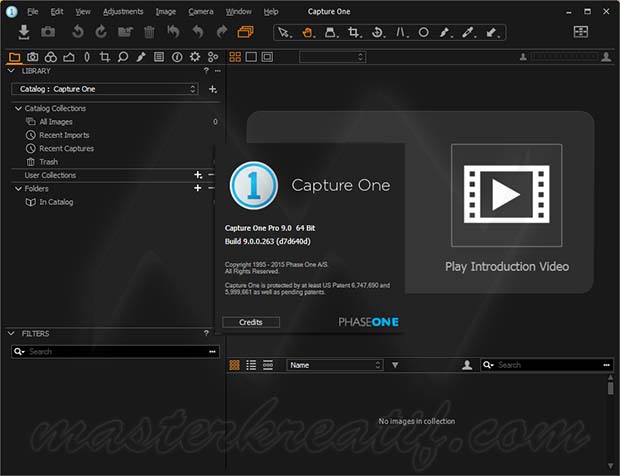Rotate right using the clockwise arrow icon
The image size is (620, 476).
[101, 32]
